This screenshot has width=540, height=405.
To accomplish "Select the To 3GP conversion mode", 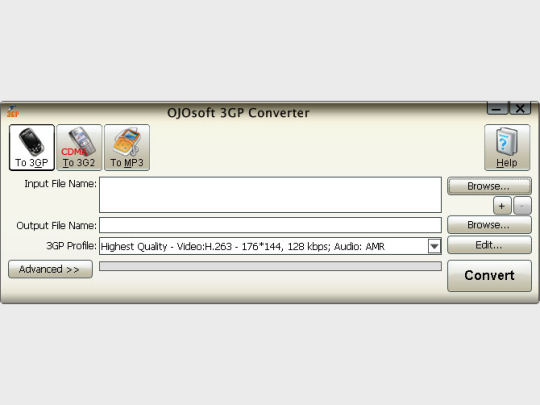I will [x=32, y=147].
